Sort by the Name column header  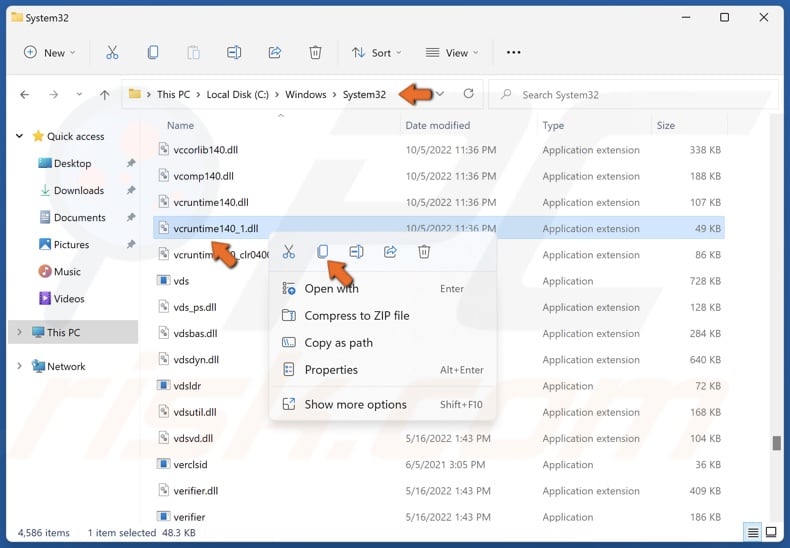point(180,125)
